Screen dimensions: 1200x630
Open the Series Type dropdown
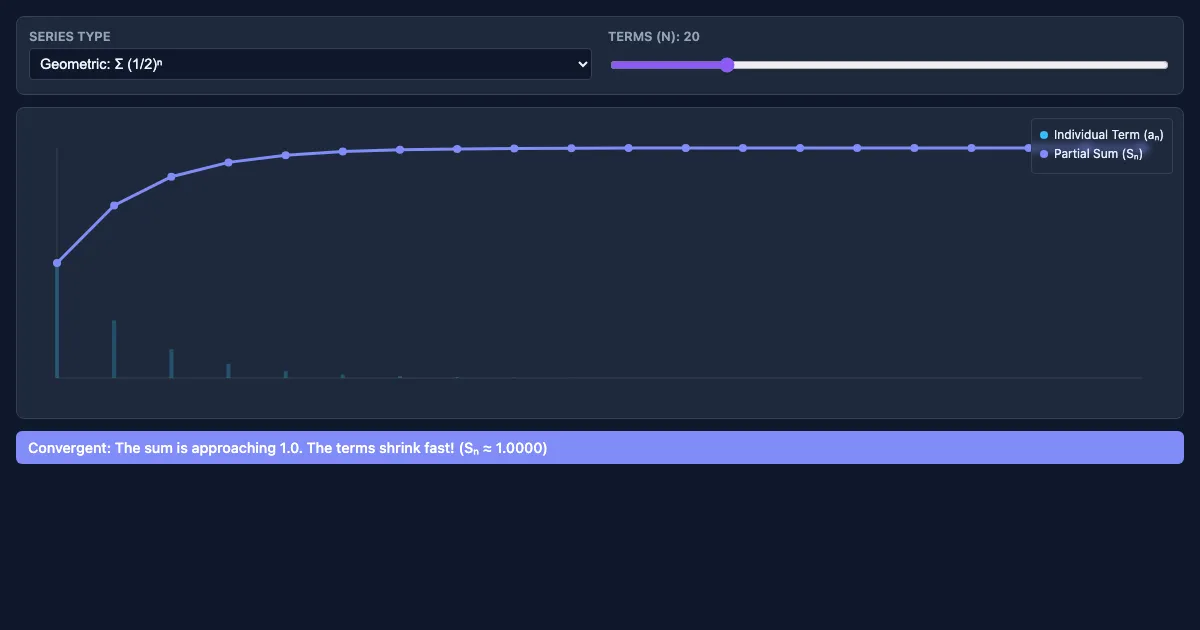pos(310,64)
